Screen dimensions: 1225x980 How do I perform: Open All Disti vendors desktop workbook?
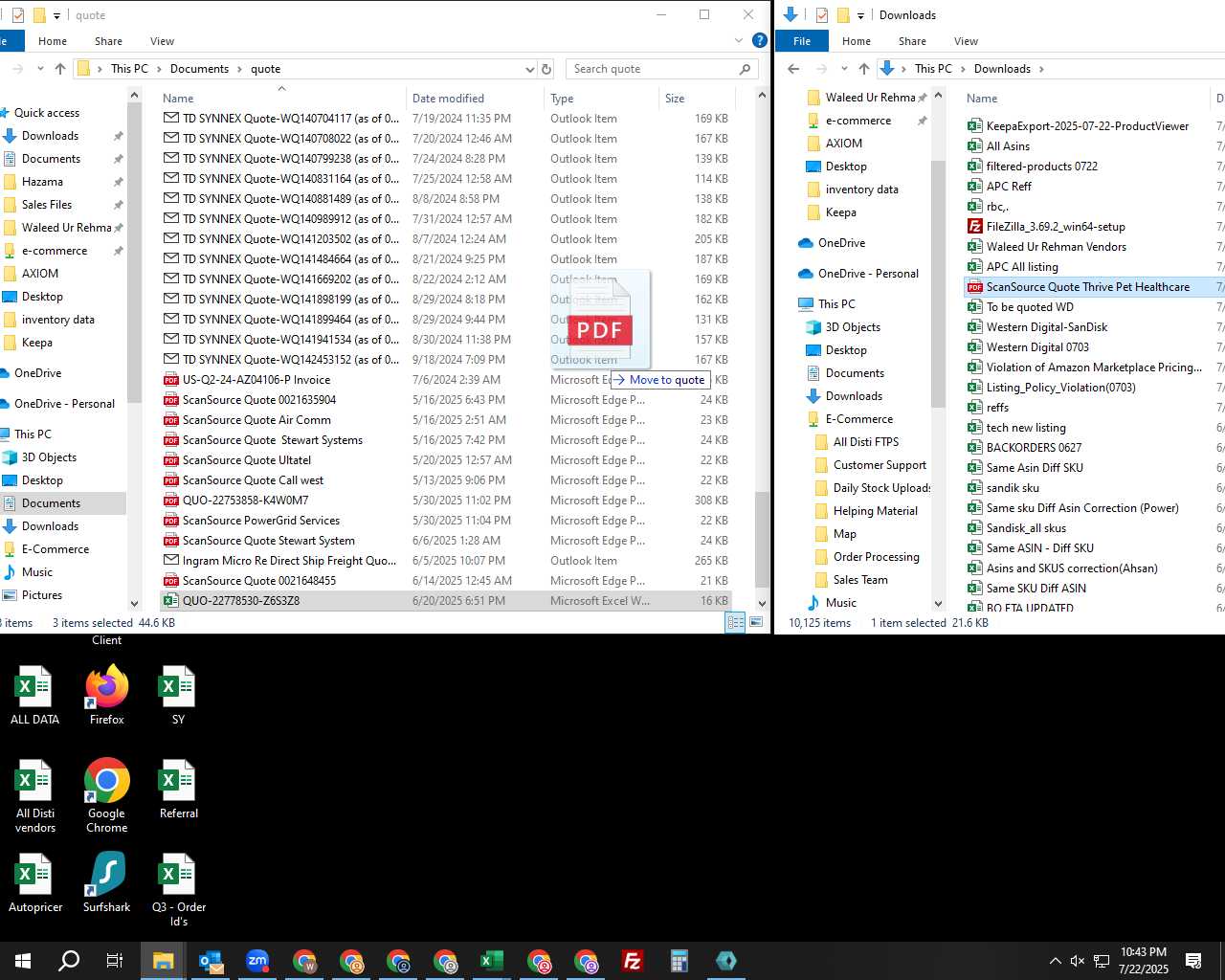[35, 796]
